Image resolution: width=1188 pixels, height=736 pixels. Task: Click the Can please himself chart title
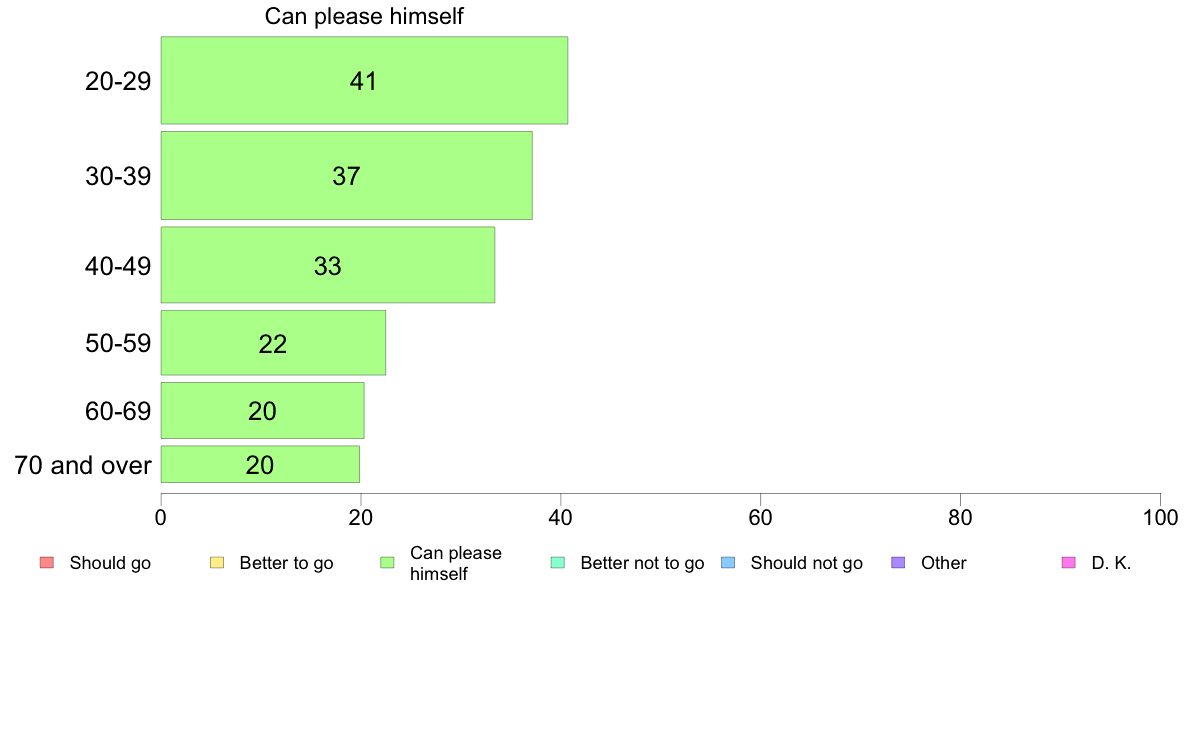[x=364, y=16]
